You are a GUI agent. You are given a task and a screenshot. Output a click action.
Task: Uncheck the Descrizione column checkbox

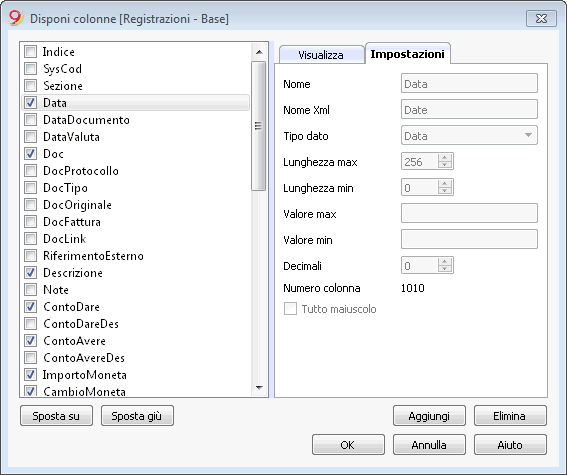click(30, 273)
